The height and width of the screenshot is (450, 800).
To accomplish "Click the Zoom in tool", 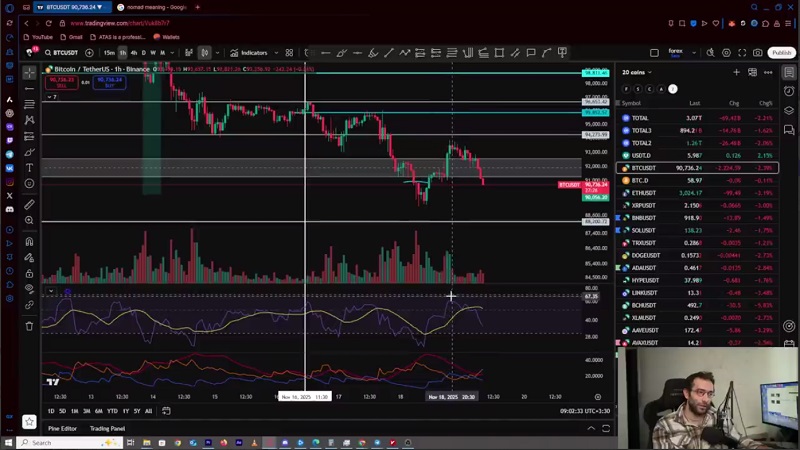I will point(29,220).
